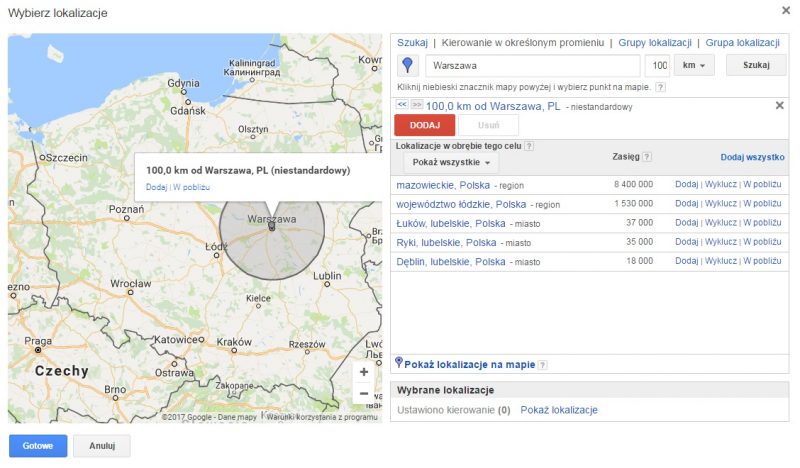Open the km radius unit dropdown

click(694, 66)
